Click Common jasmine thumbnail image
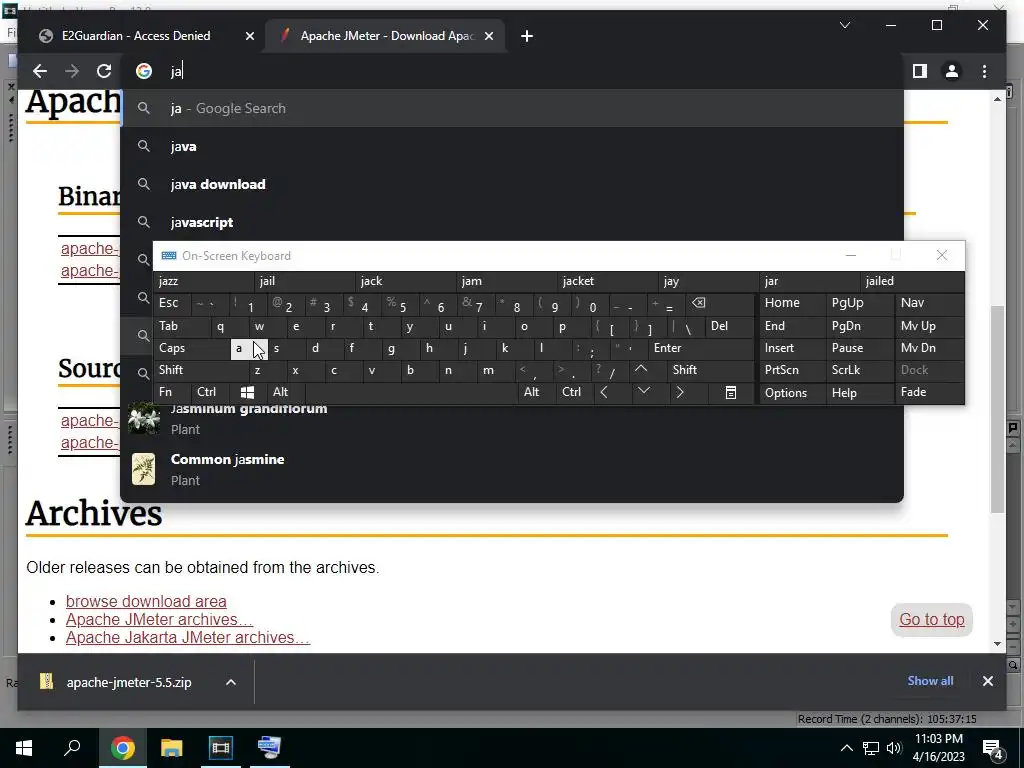The width and height of the screenshot is (1024, 768). point(144,469)
